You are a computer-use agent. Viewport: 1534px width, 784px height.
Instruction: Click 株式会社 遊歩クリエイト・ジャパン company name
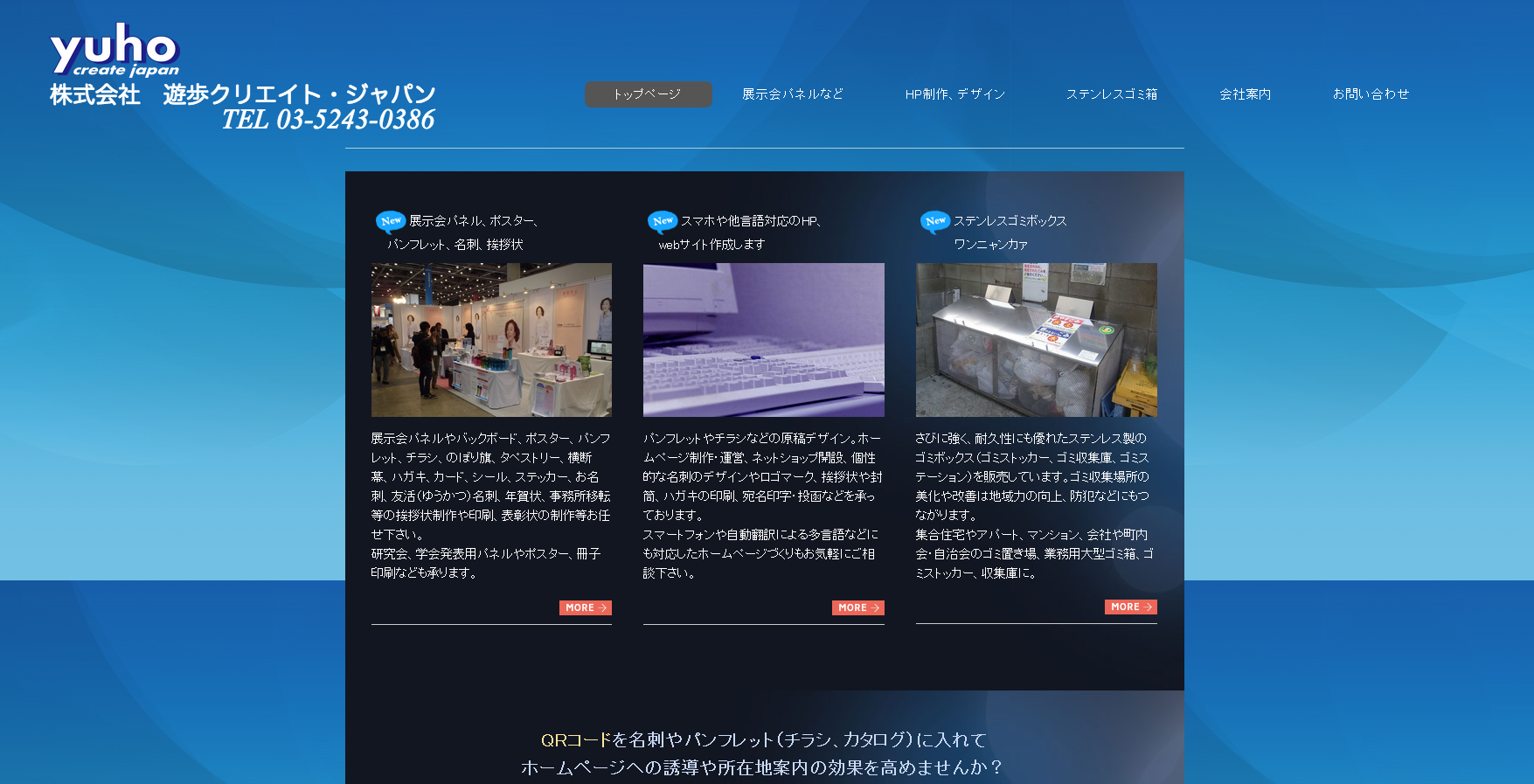(x=243, y=94)
